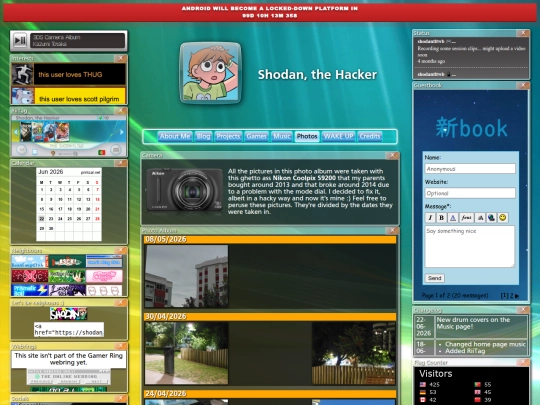Open the green anime neighbour button
Viewport: 540px width, 405px height.
(67, 276)
